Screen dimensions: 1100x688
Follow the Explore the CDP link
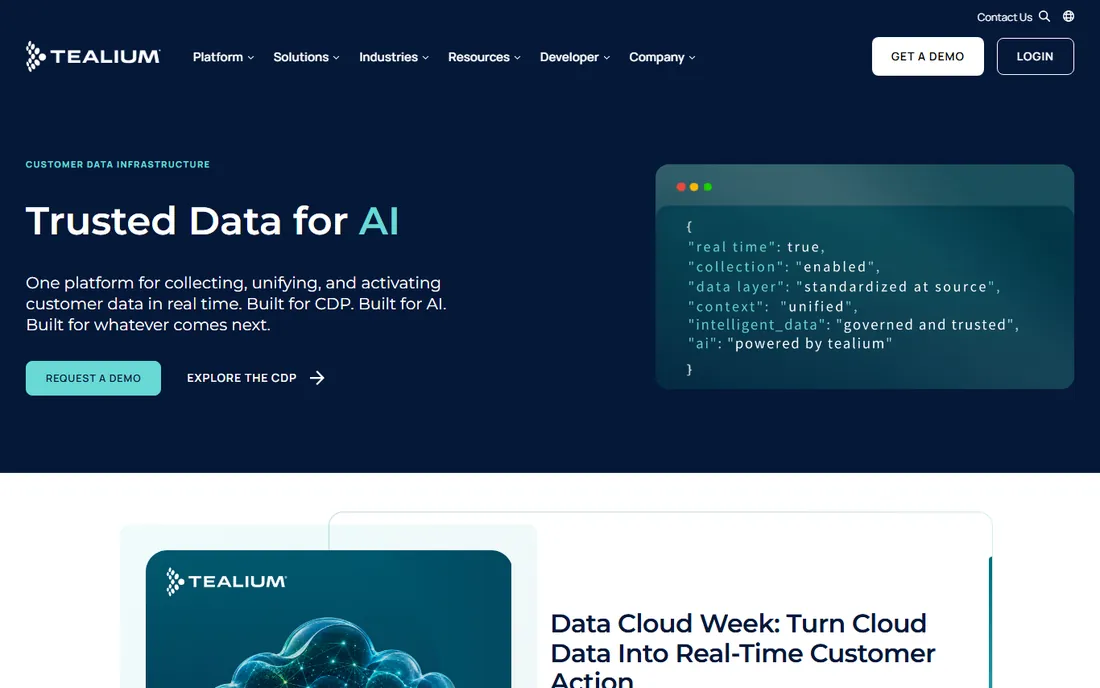click(x=255, y=378)
